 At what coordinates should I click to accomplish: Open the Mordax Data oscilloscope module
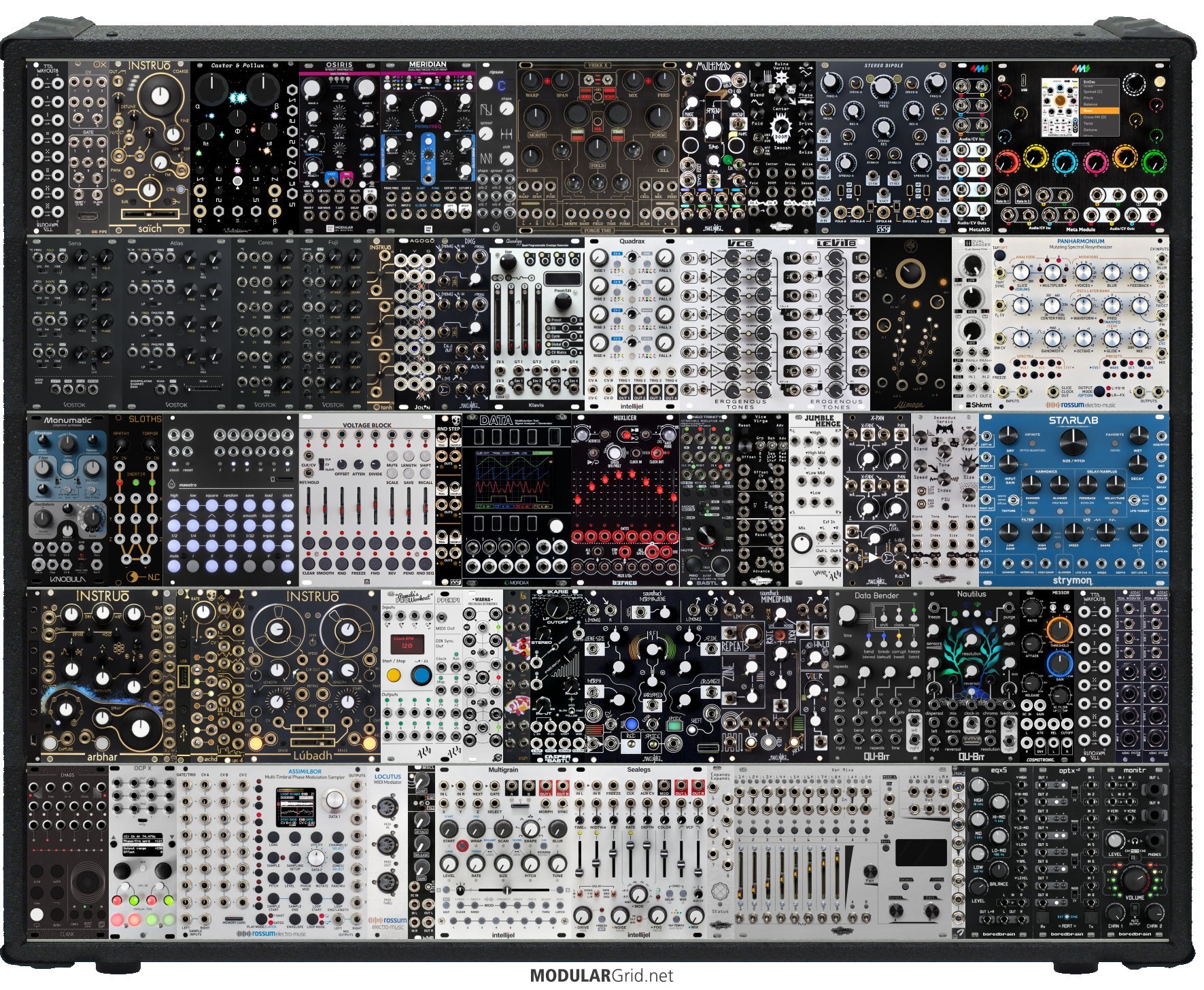[x=517, y=500]
